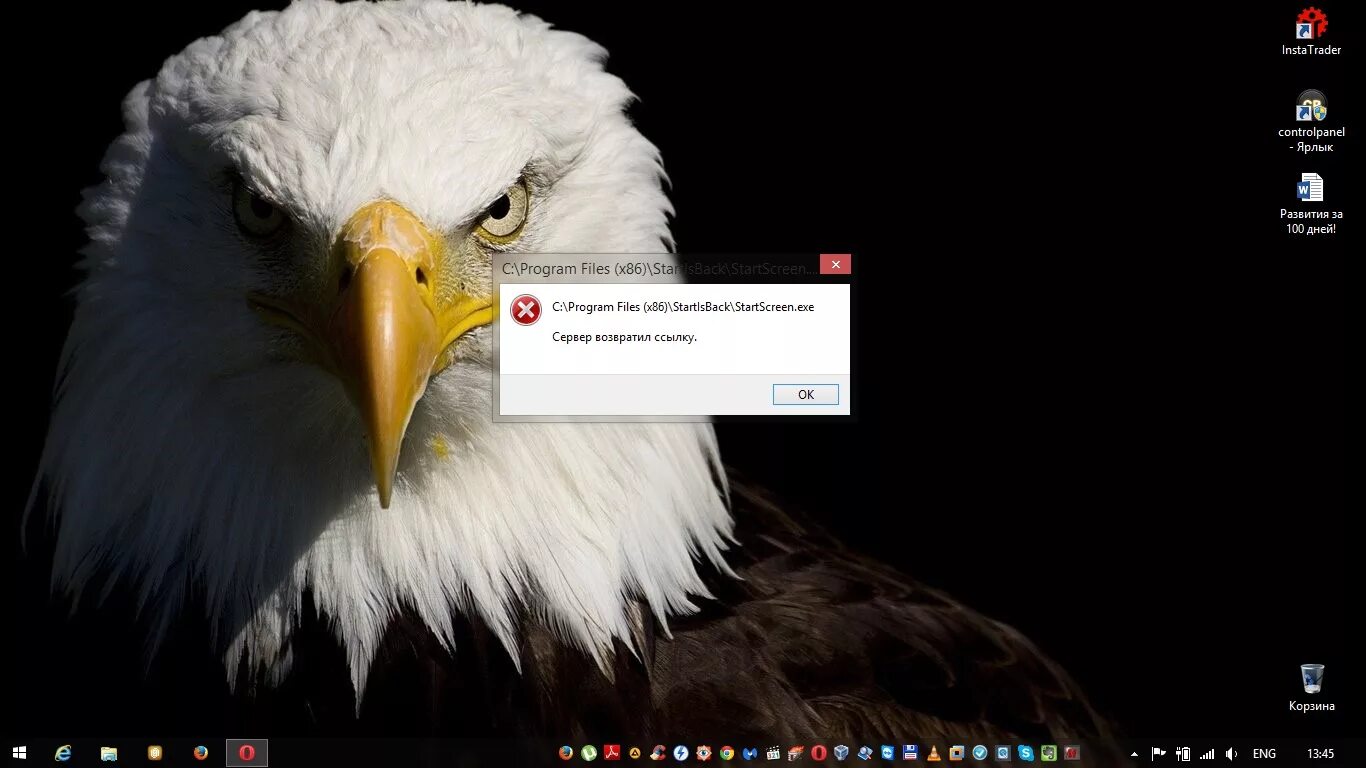Screen dimensions: 1366x768
Task: Check battery power status icon
Action: [1183, 754]
